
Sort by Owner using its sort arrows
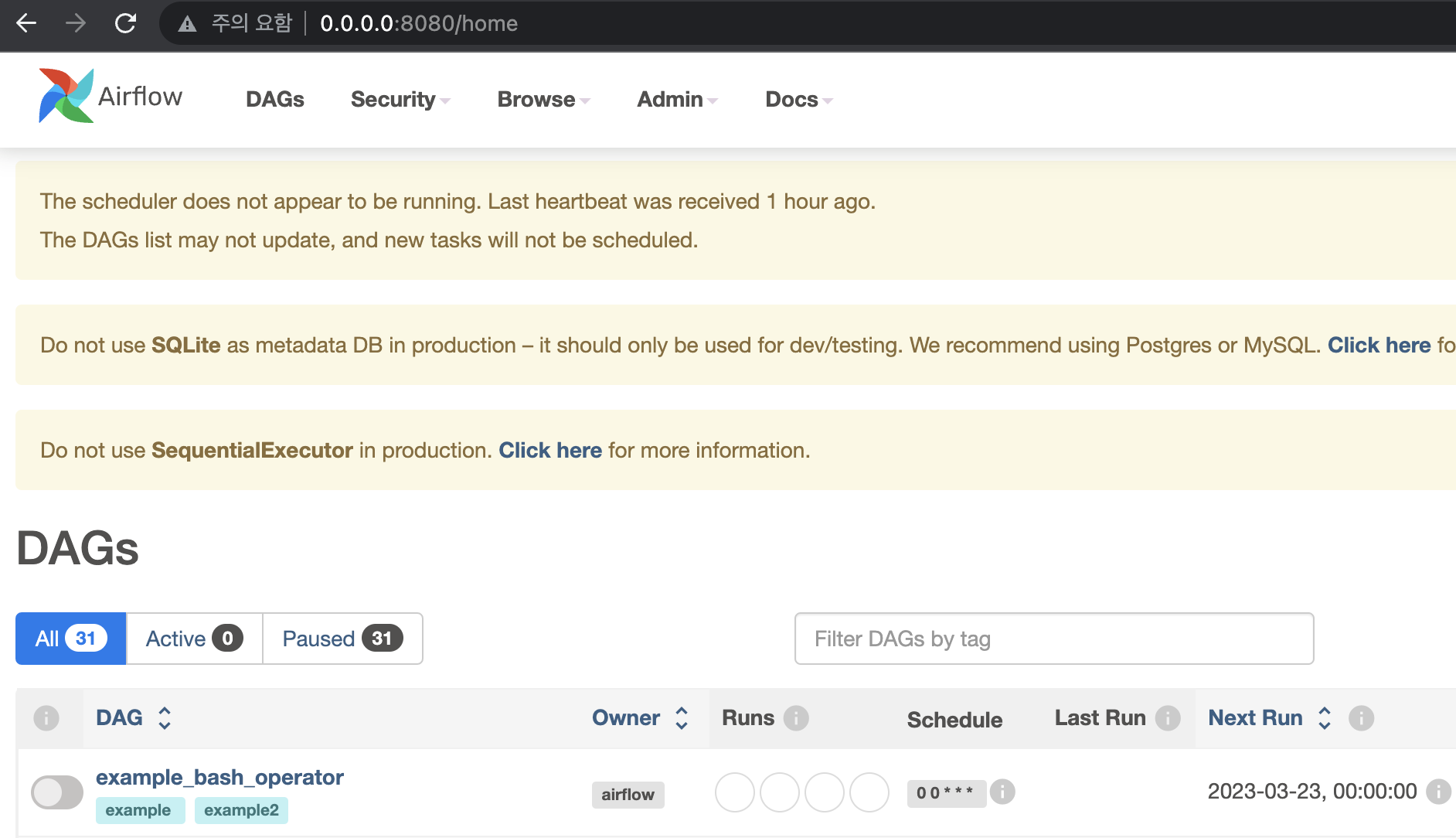(682, 718)
